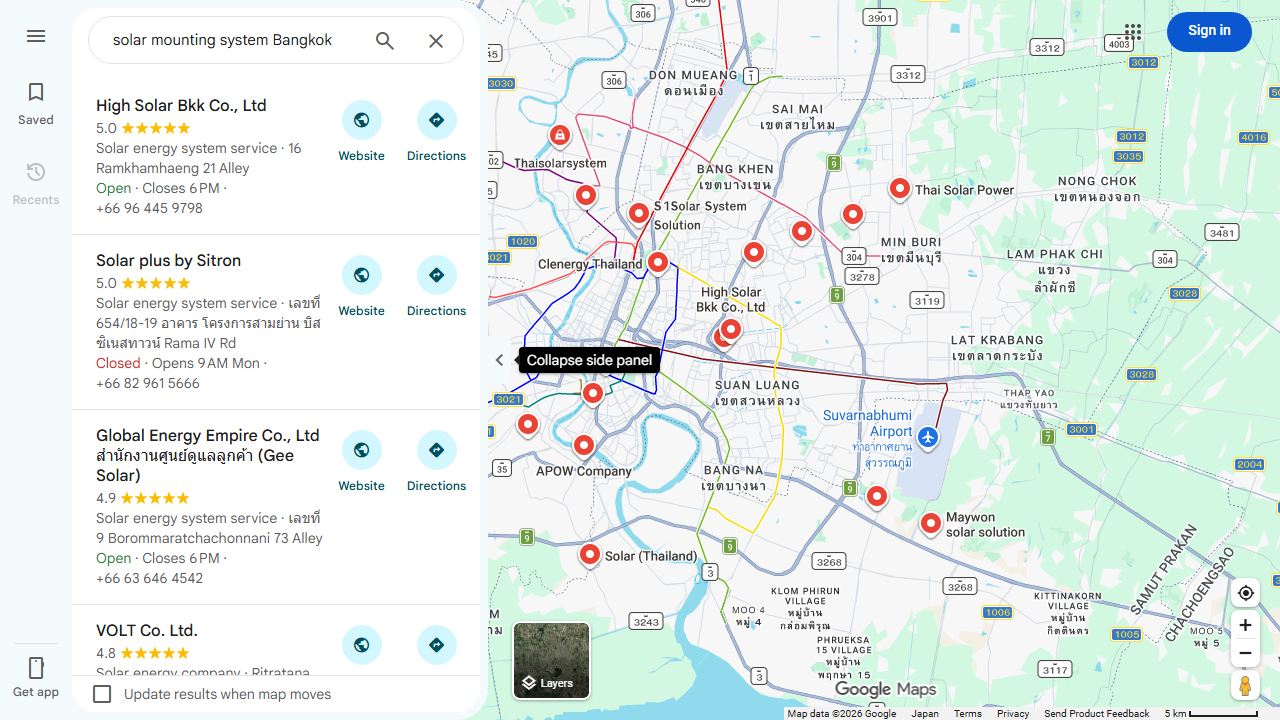The width and height of the screenshot is (1280, 720).
Task: Open the Google apps grid
Action: (1132, 32)
